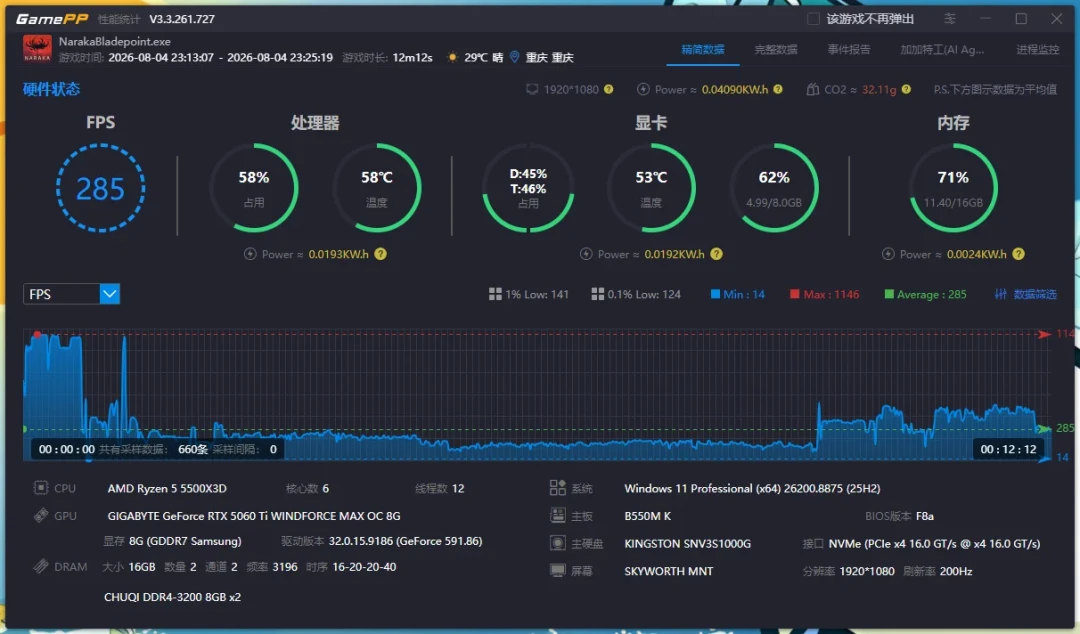
Task: Open the 进程监控 tab
Action: click(1037, 50)
